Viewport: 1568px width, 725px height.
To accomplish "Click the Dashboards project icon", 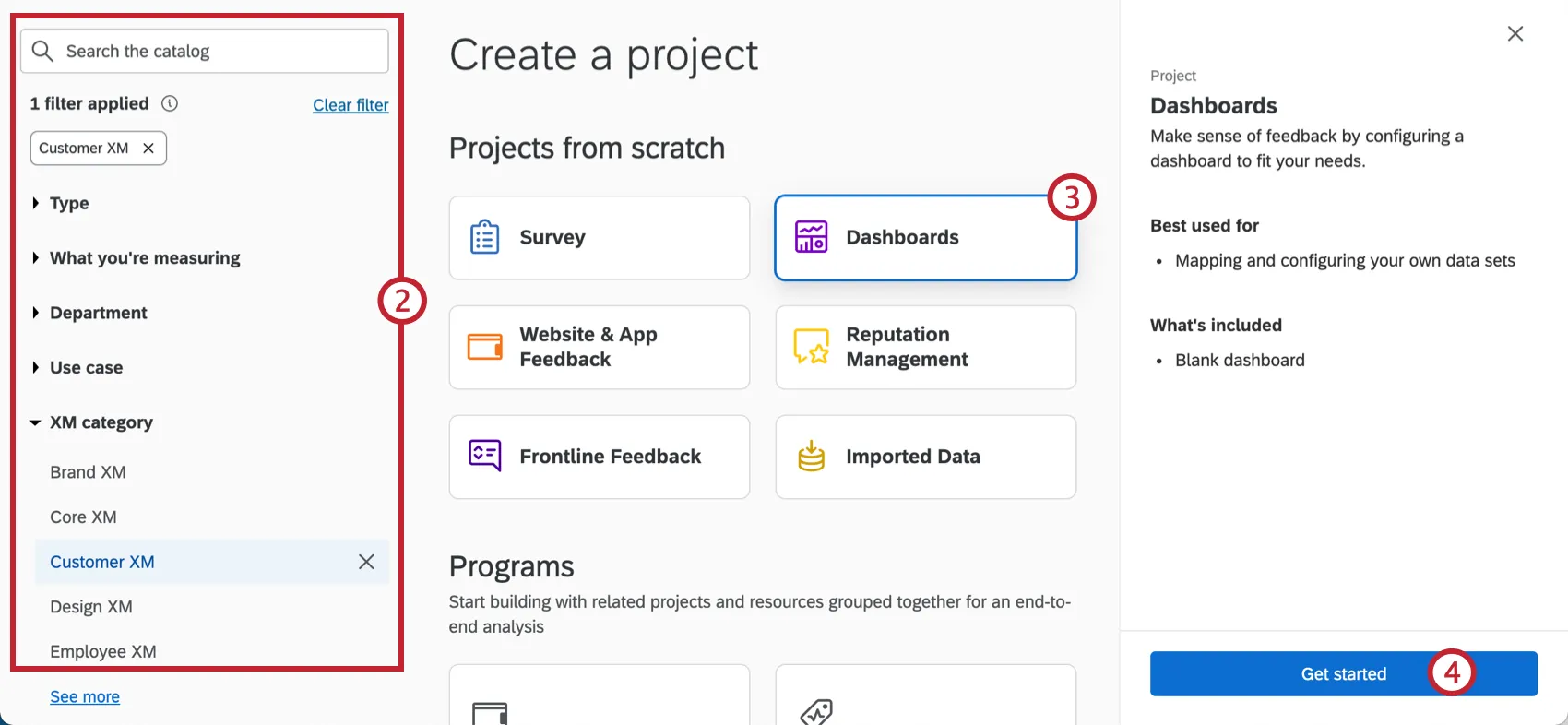I will [810, 237].
